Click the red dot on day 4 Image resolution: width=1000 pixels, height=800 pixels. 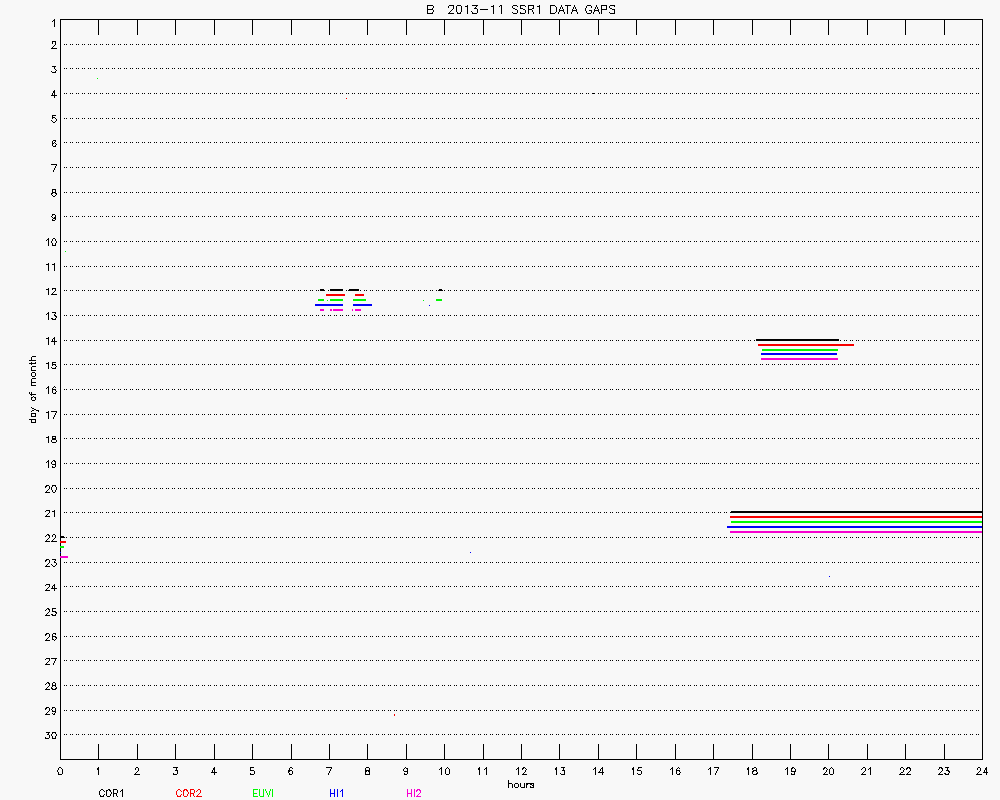pos(346,98)
